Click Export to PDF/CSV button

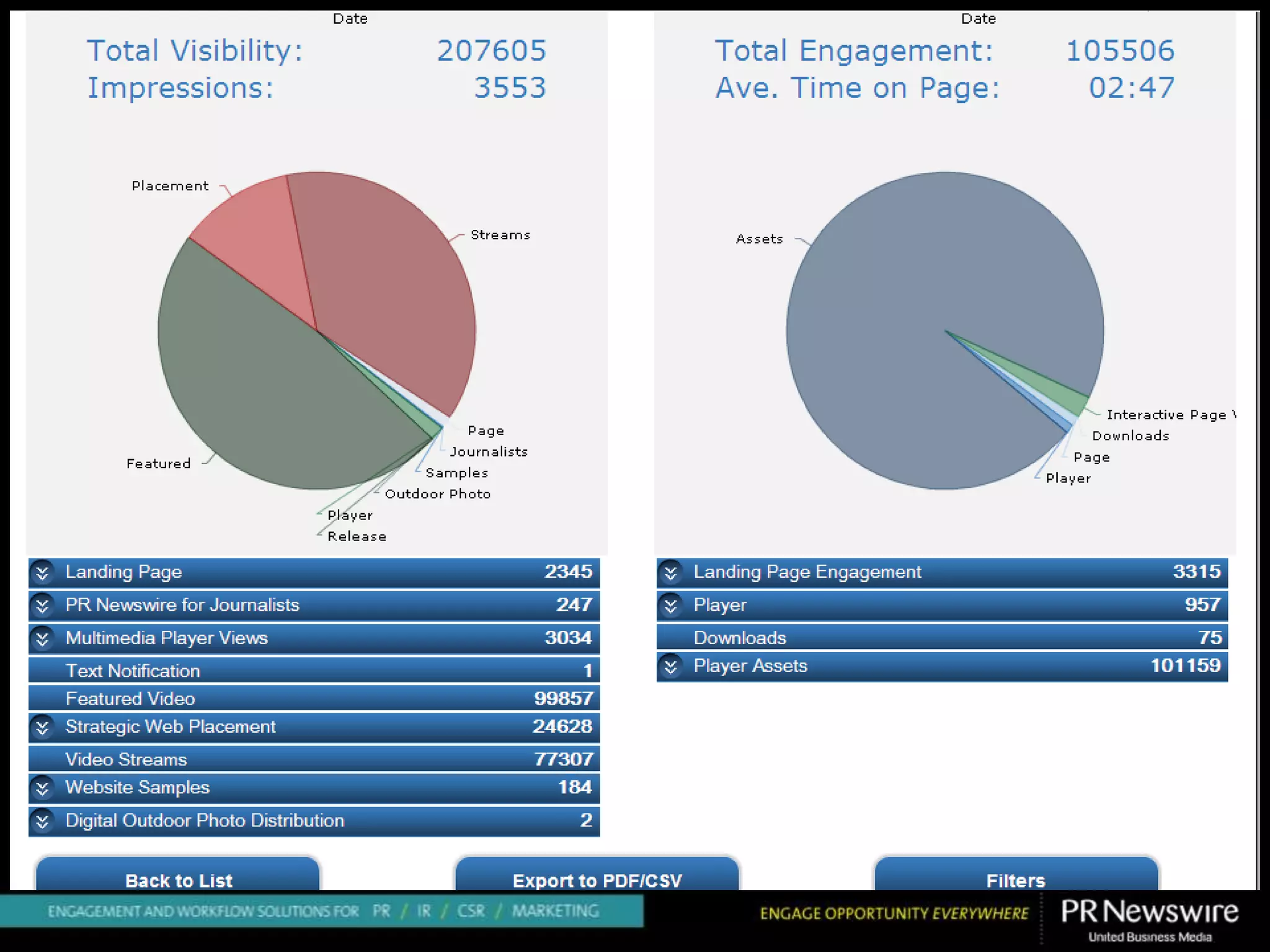click(x=597, y=879)
